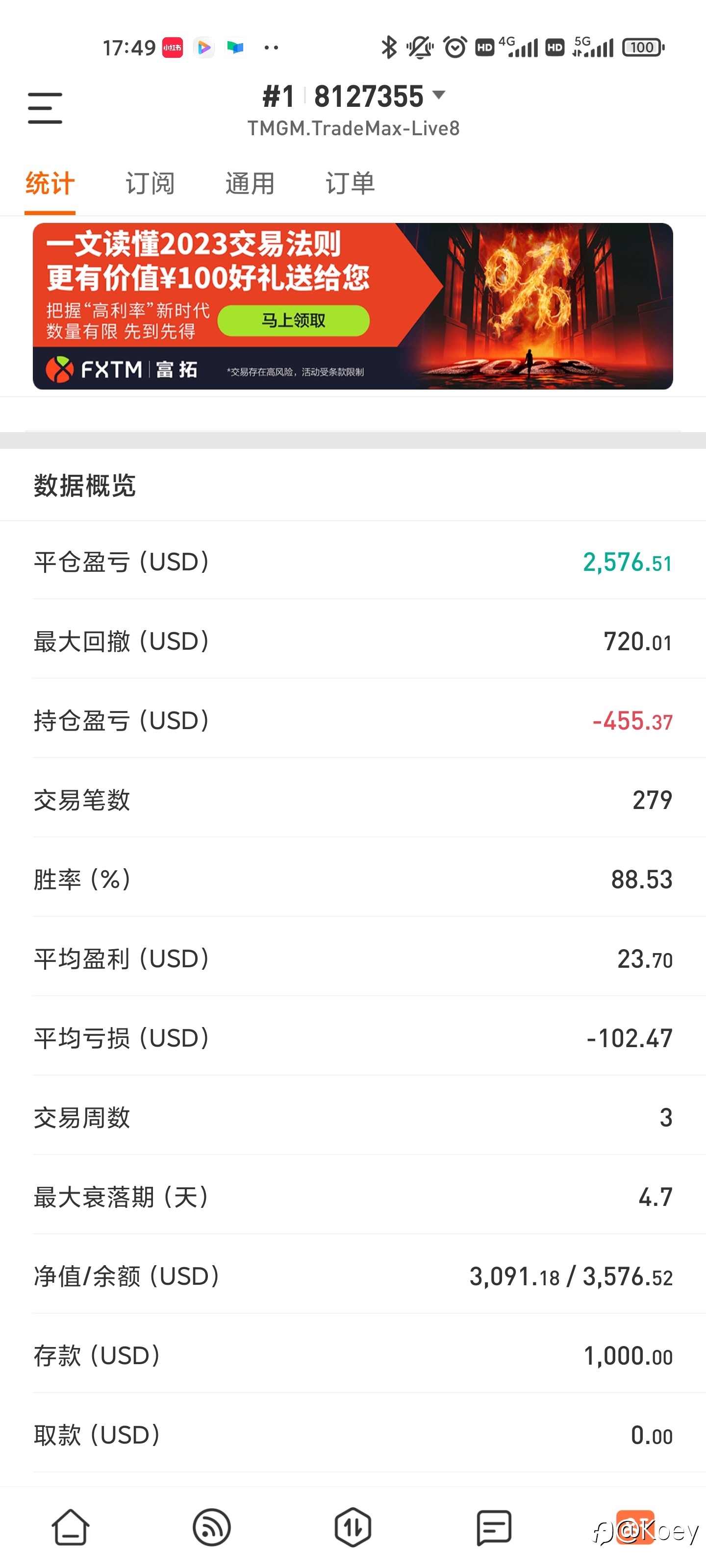The height and width of the screenshot is (1568, 706).
Task: Open the 订单 tab
Action: coord(350,183)
